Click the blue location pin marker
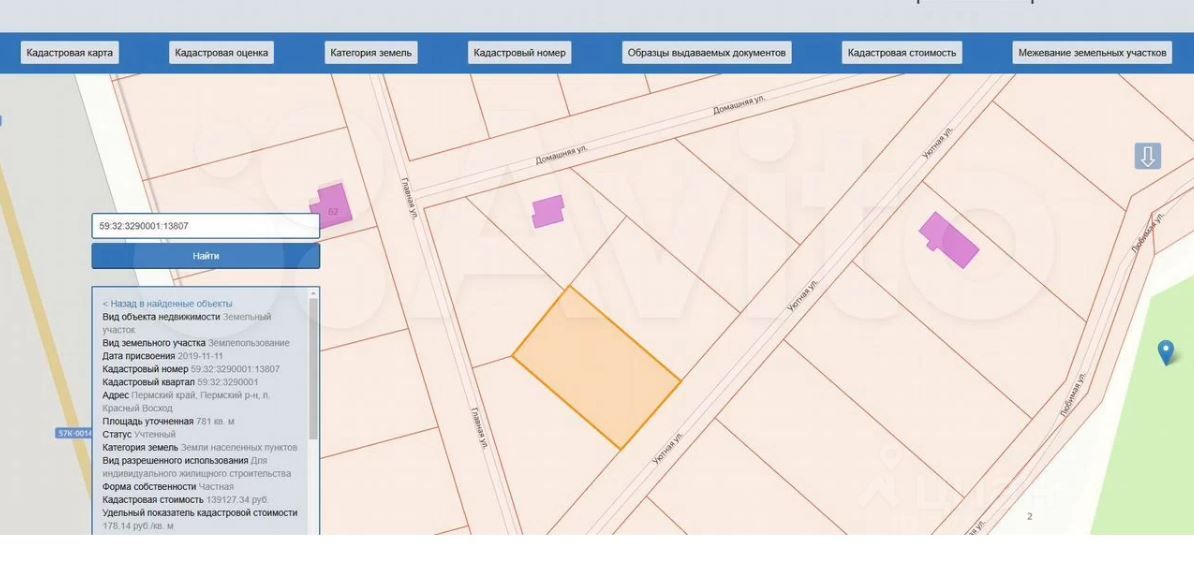 point(1166,352)
